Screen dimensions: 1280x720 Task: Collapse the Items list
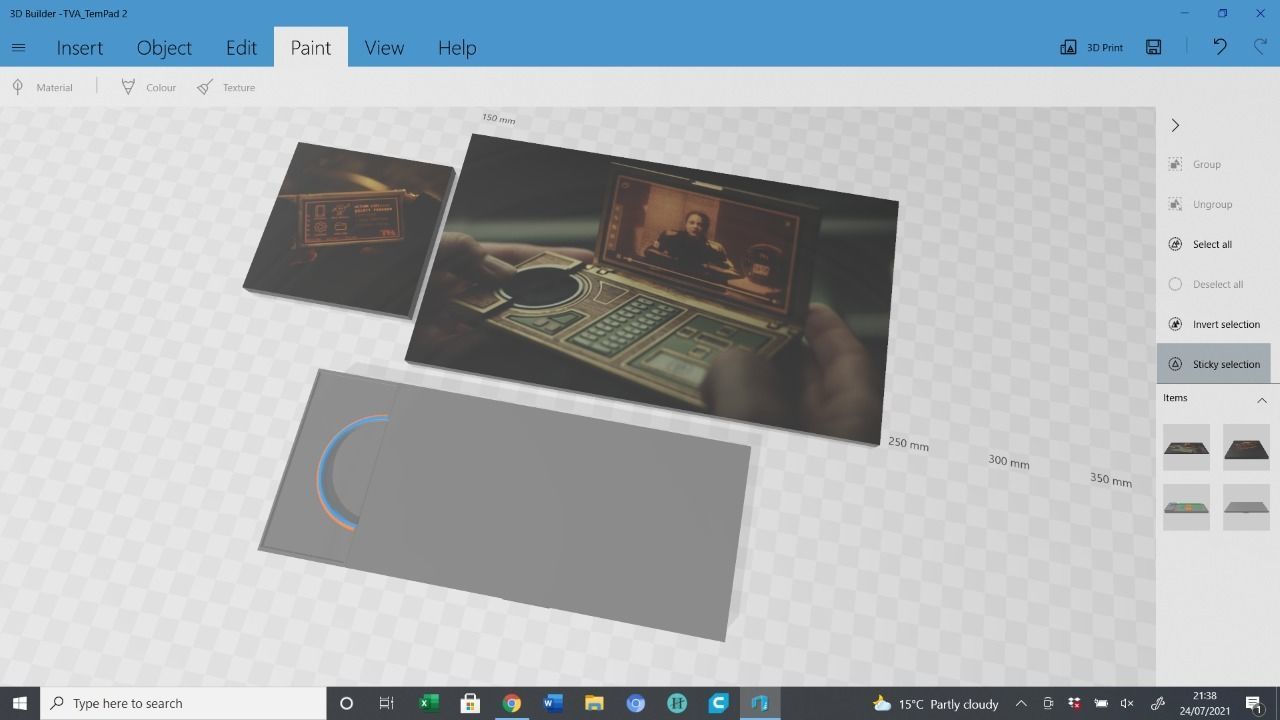point(1262,400)
